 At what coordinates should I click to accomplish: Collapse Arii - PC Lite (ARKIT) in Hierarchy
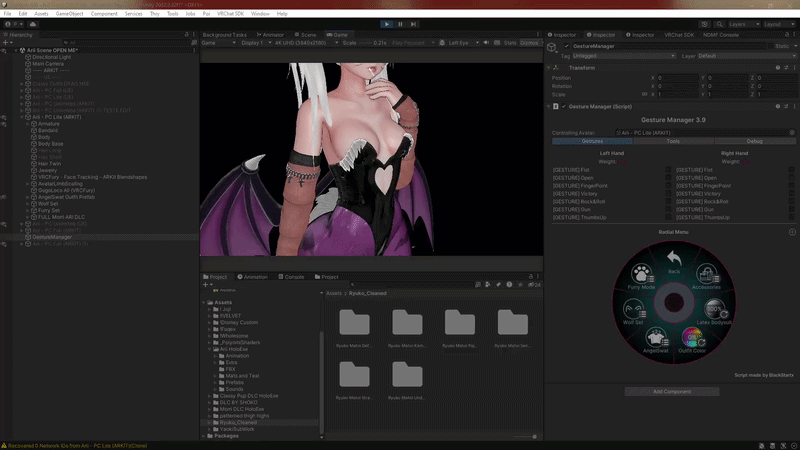click(x=22, y=117)
